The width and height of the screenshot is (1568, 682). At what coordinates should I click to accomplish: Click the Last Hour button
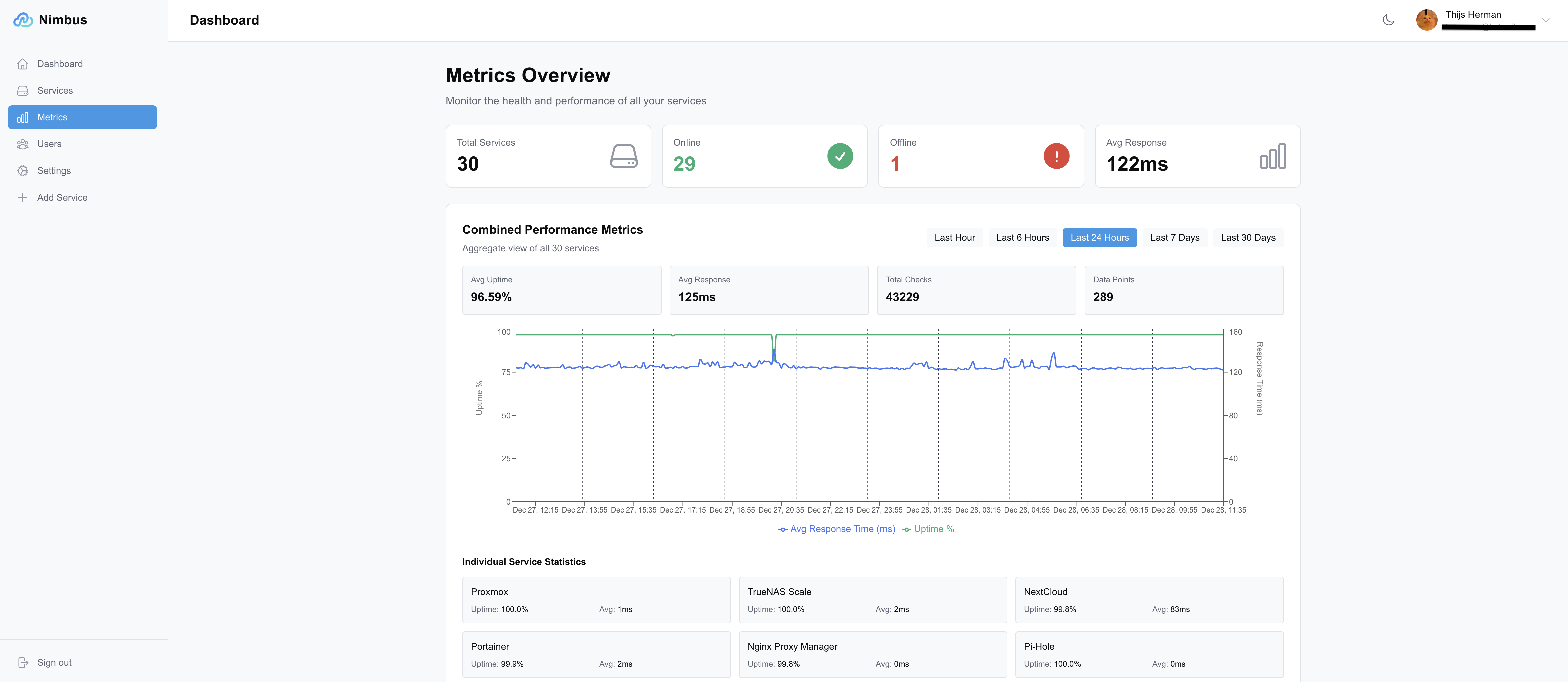click(954, 237)
